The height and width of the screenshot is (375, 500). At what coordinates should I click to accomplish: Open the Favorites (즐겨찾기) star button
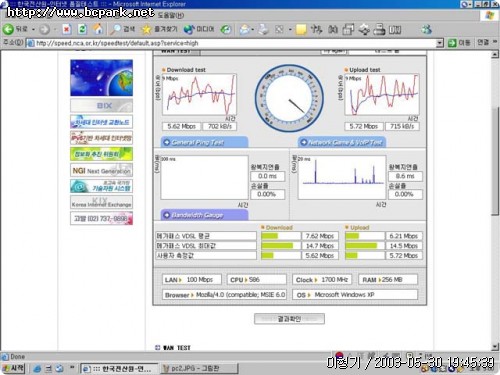pos(159,30)
